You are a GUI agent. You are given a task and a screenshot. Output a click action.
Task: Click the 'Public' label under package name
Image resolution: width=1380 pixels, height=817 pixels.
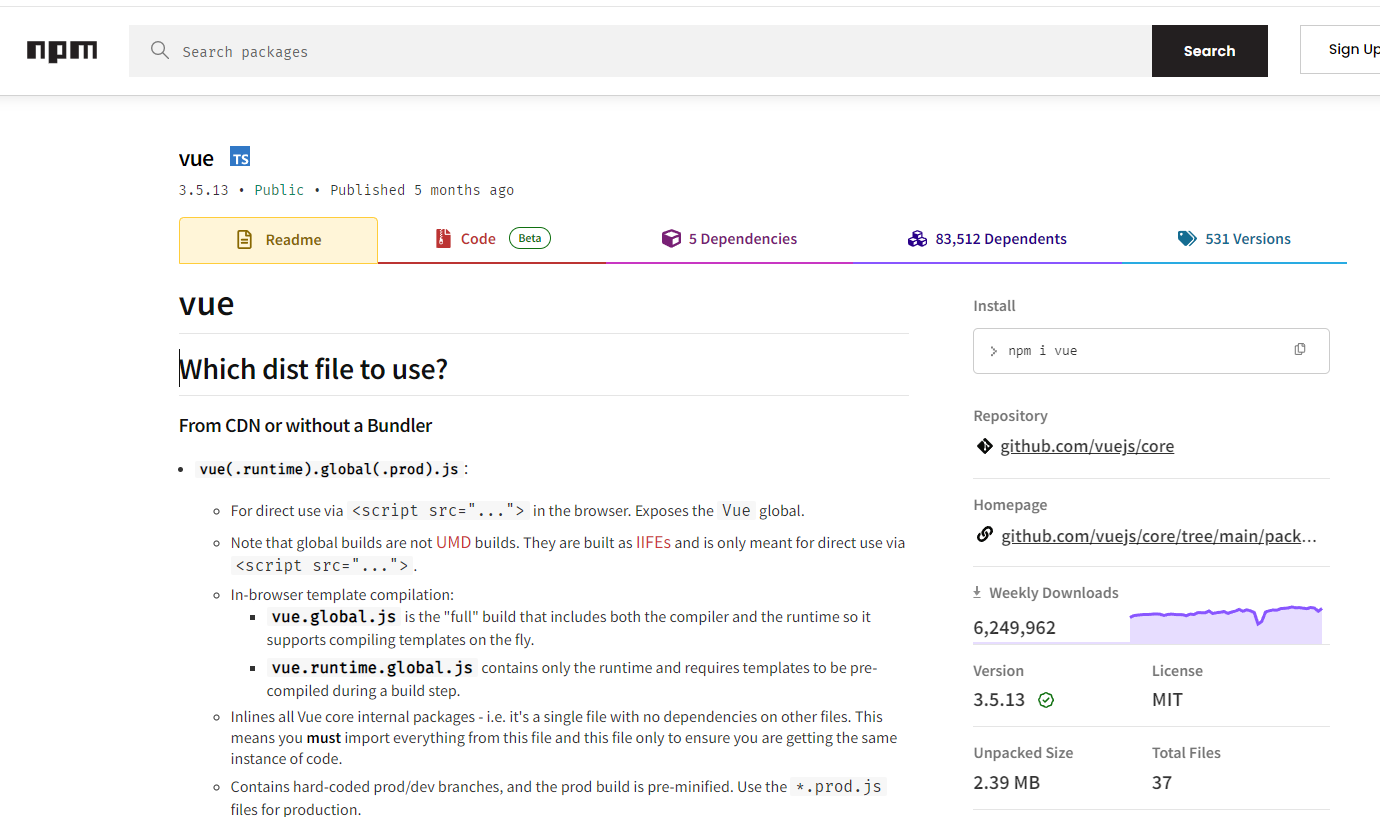click(279, 190)
